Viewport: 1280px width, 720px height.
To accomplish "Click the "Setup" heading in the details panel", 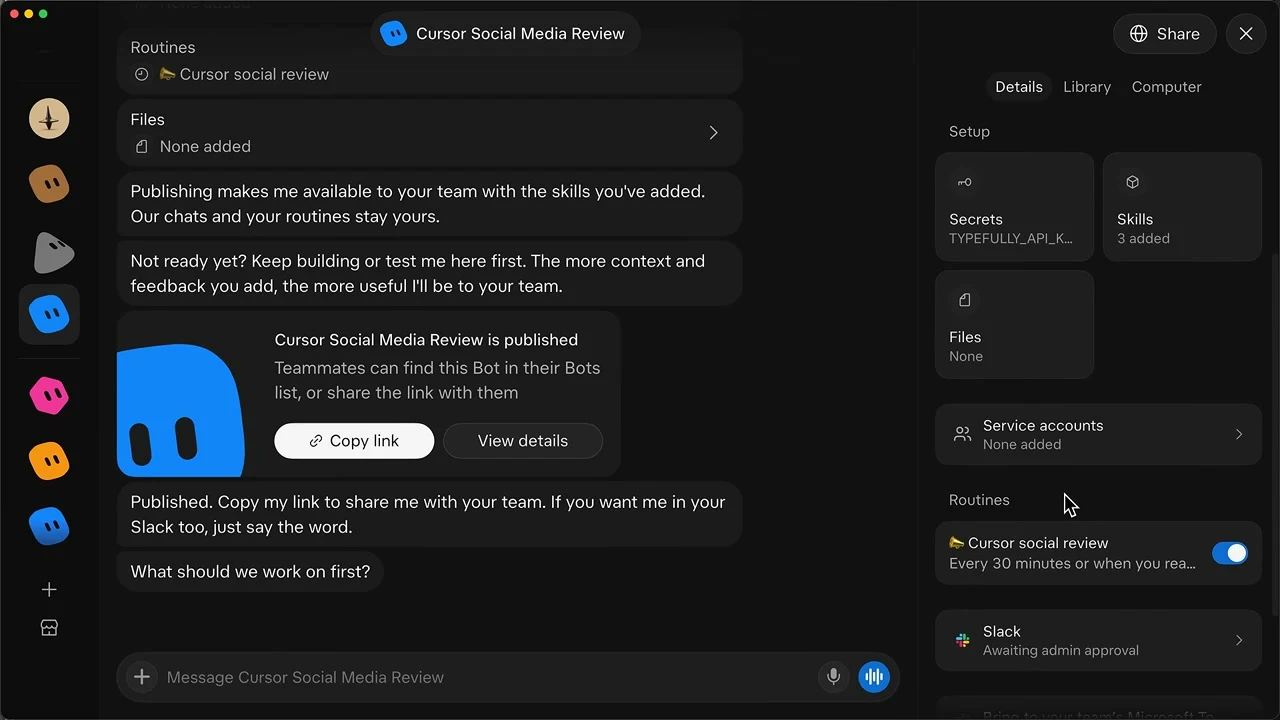I will pos(969,131).
